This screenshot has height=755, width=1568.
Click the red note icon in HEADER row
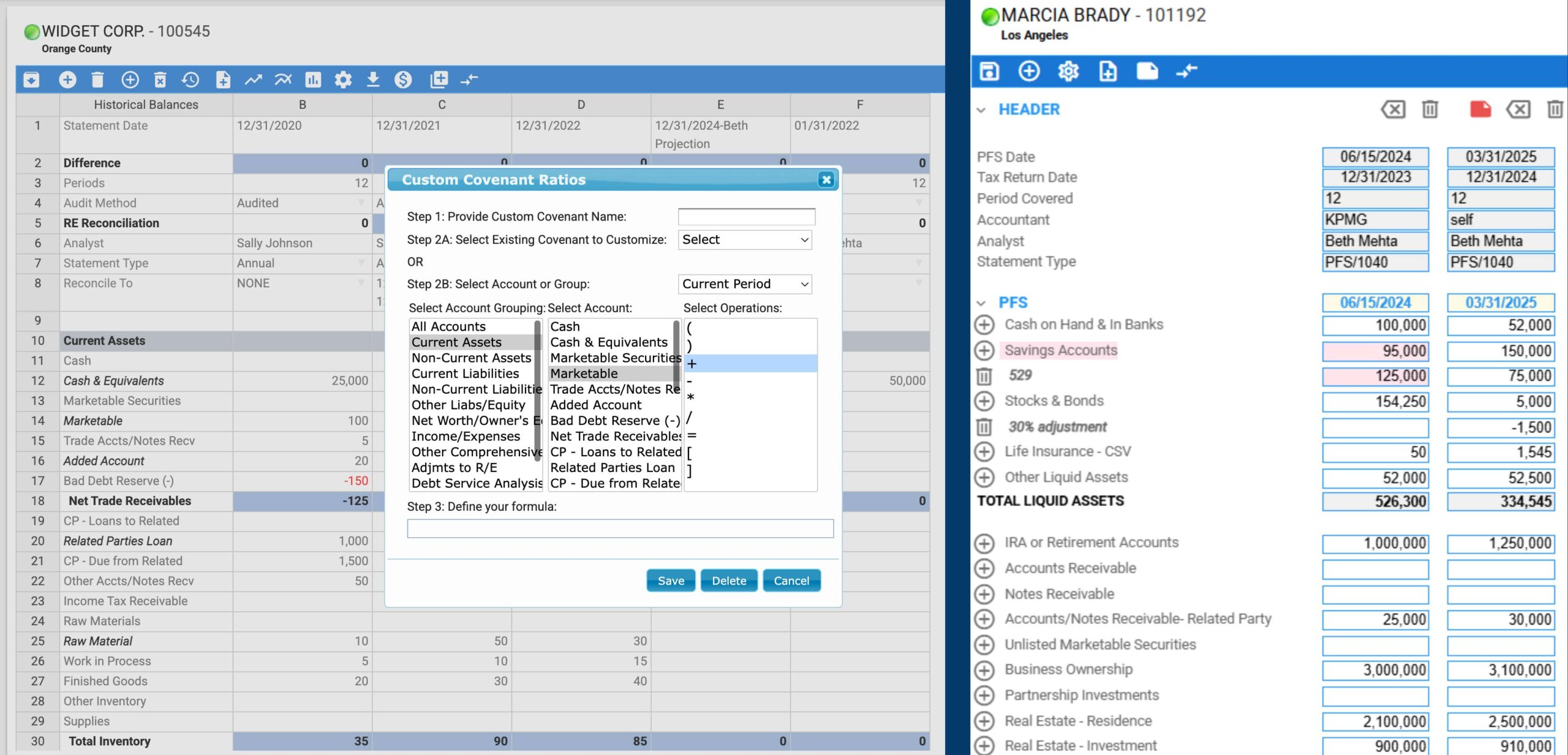[1480, 110]
